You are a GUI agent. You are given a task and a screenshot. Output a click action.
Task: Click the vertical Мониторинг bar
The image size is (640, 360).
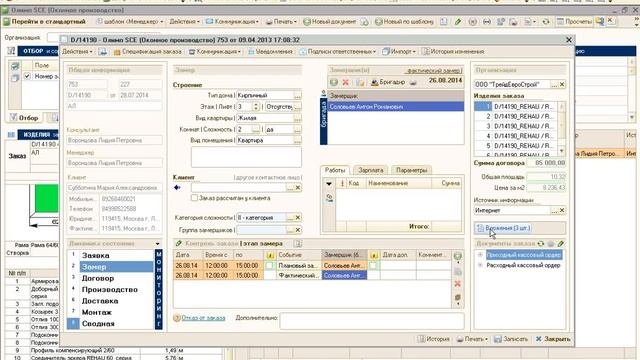[159, 289]
